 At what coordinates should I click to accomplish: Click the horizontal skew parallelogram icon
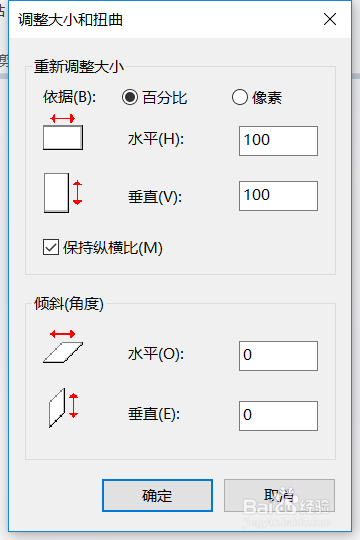pyautogui.click(x=63, y=346)
